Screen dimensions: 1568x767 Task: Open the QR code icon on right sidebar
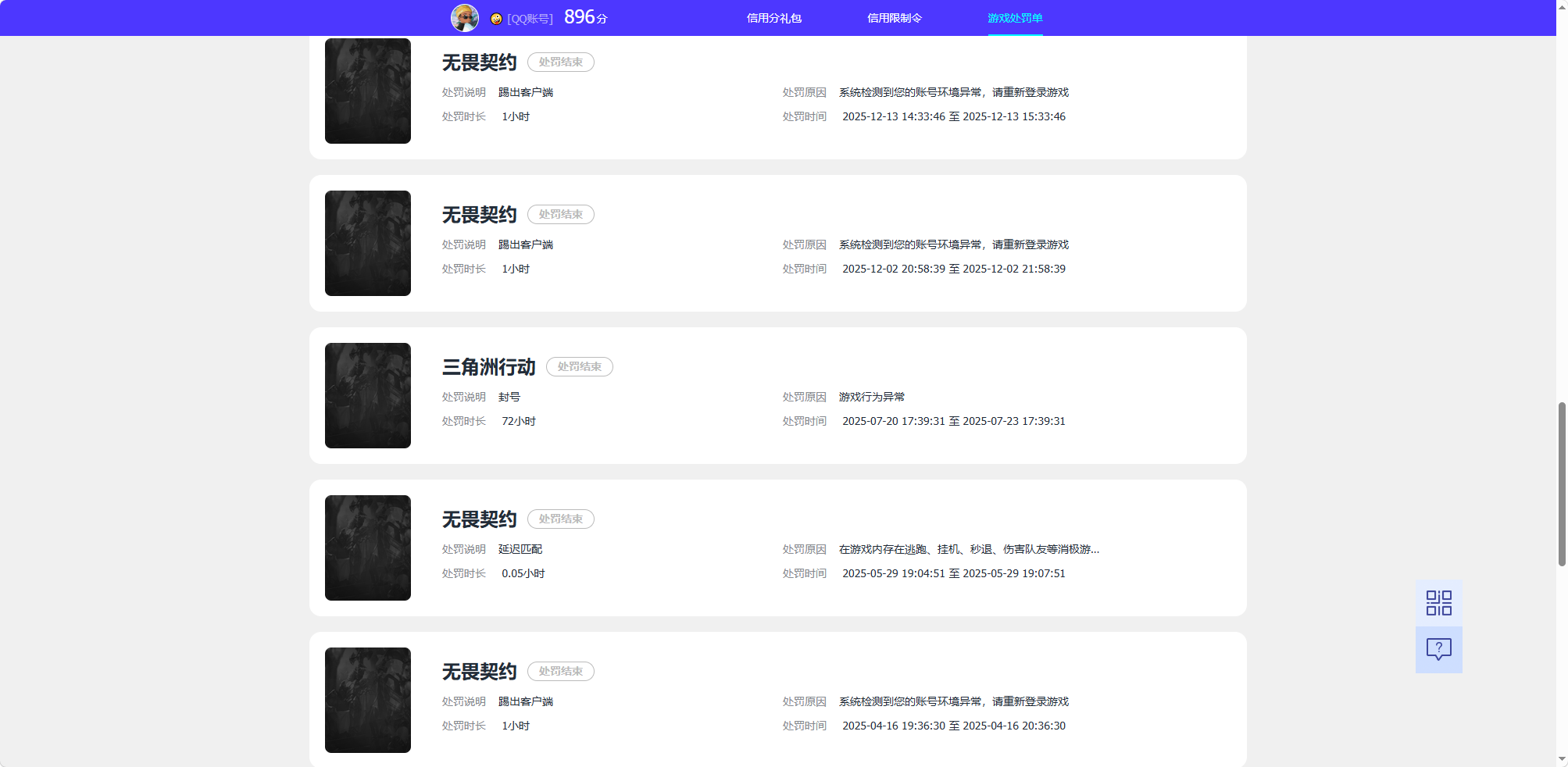pos(1438,603)
